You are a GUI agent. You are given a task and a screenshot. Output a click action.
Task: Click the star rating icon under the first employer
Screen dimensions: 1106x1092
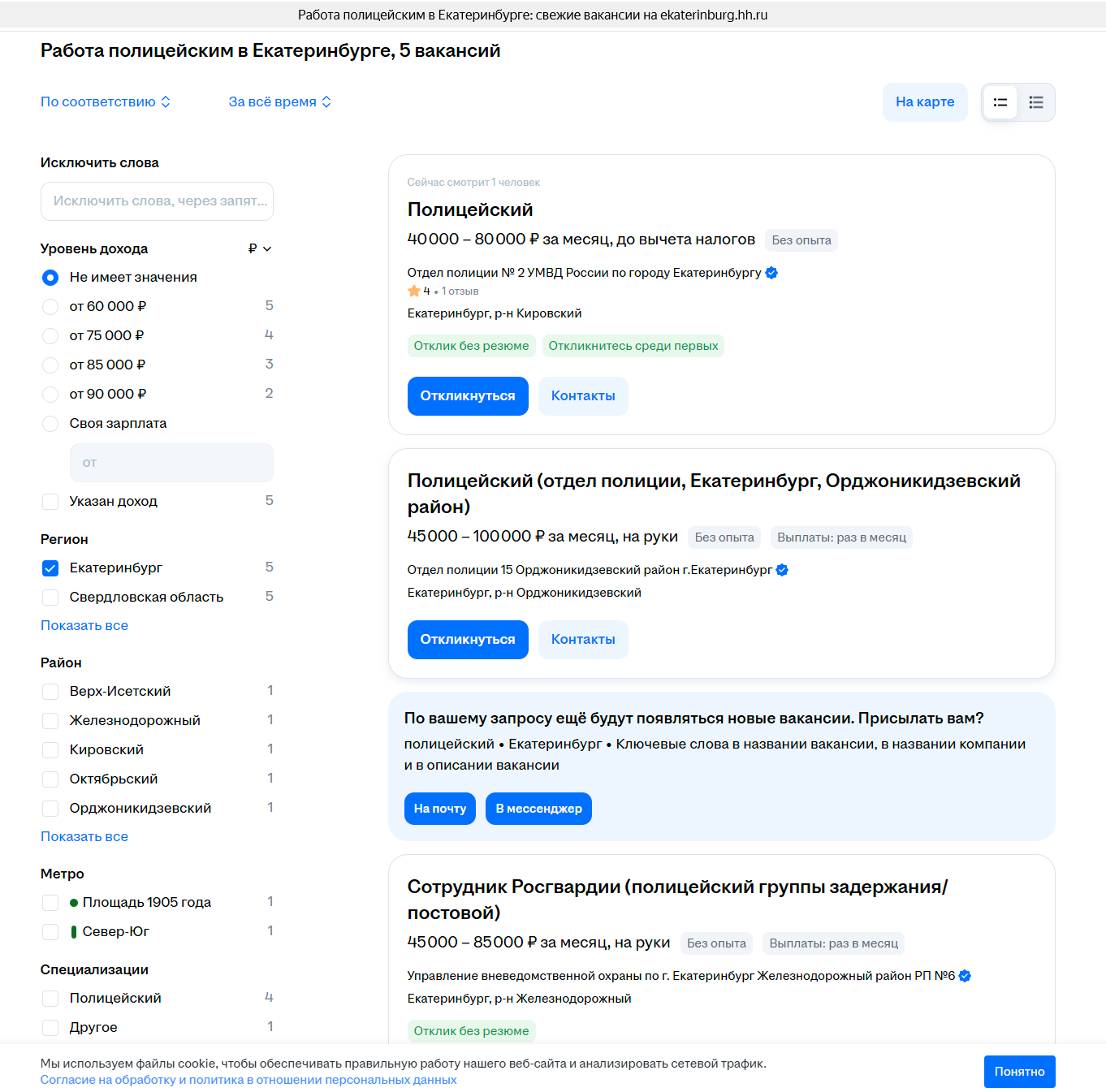tap(414, 291)
